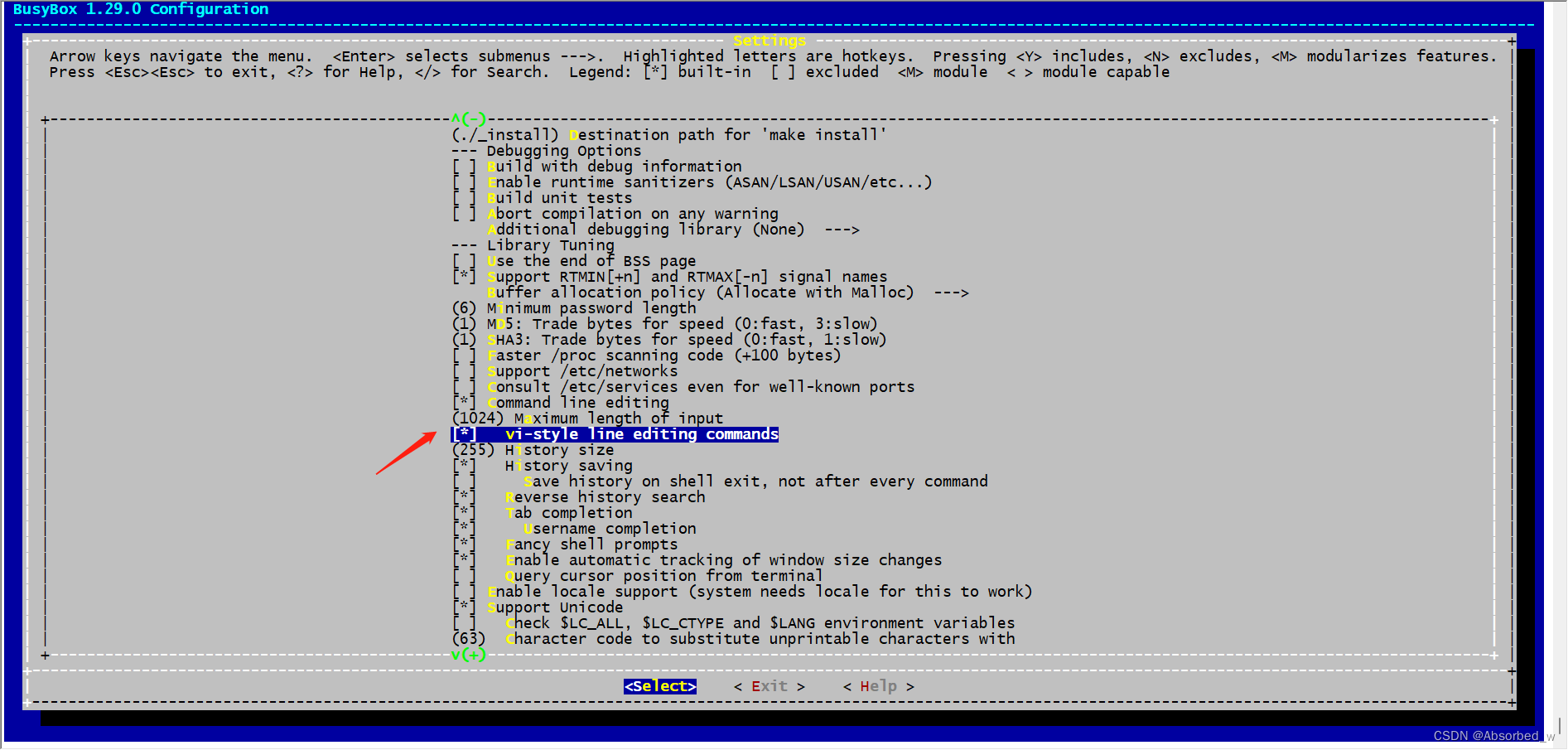Screen dimensions: 1568x750
Task: Click the 'Minimum password length' value field
Action: (x=464, y=307)
